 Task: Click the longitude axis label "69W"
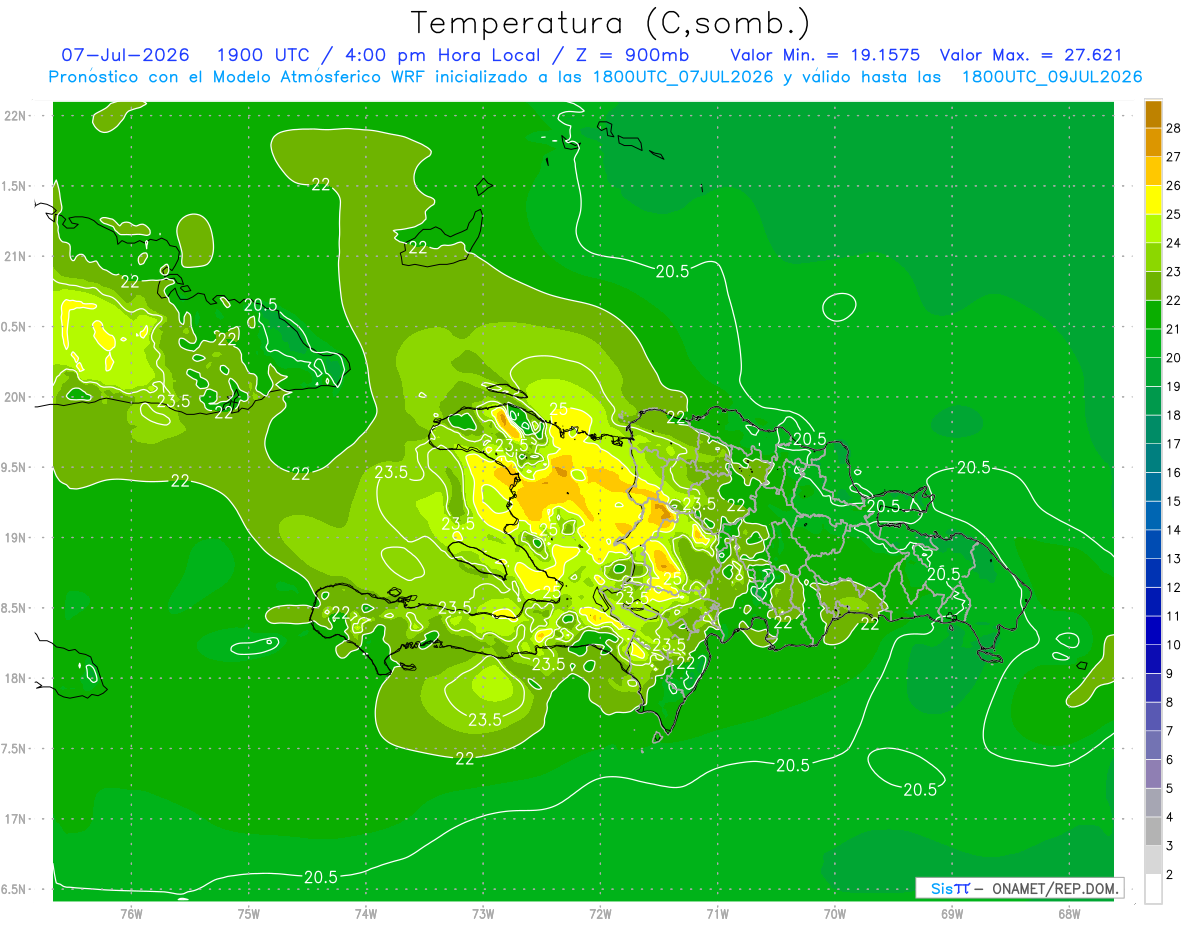click(952, 913)
